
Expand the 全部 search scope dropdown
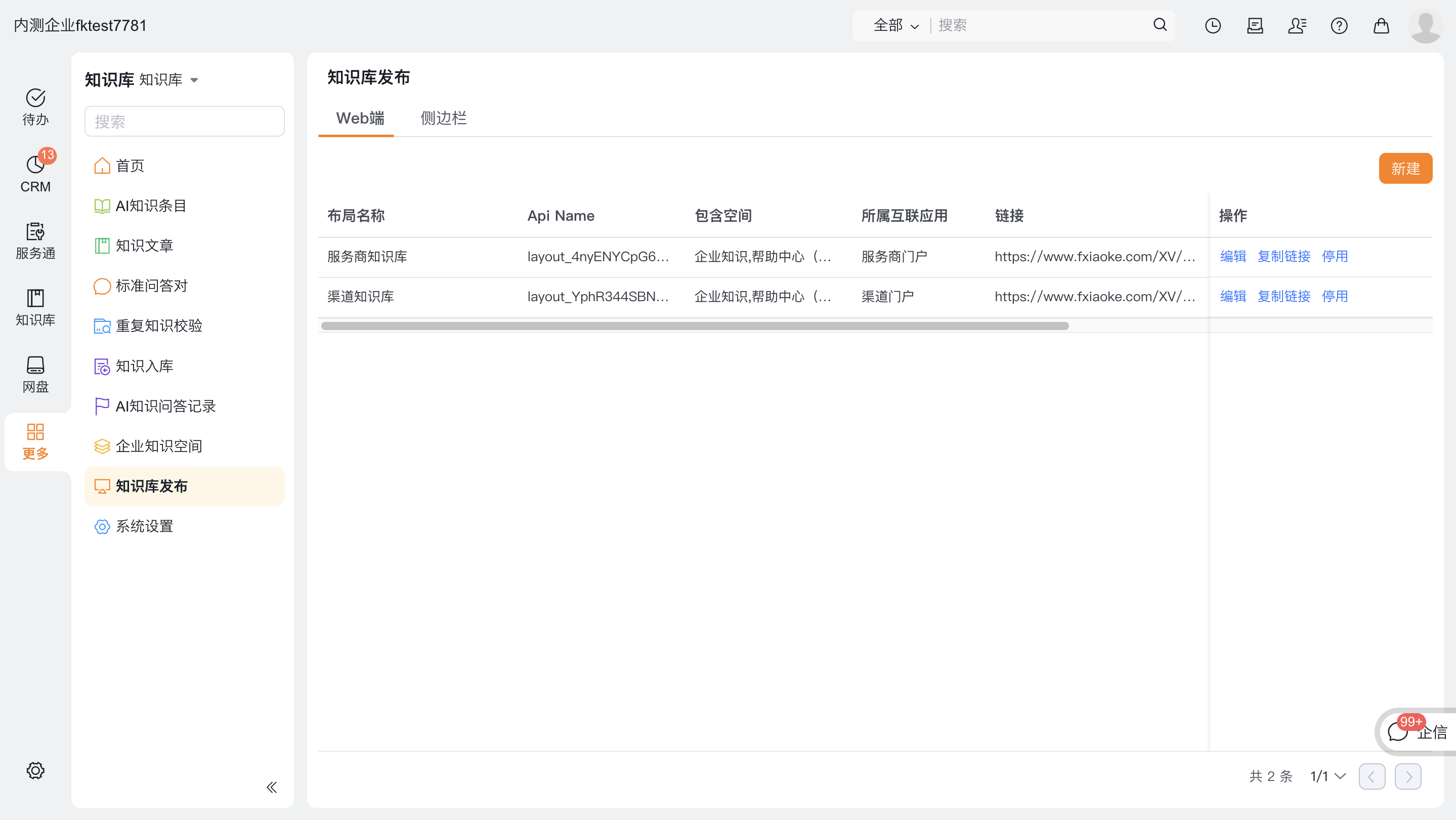point(896,25)
